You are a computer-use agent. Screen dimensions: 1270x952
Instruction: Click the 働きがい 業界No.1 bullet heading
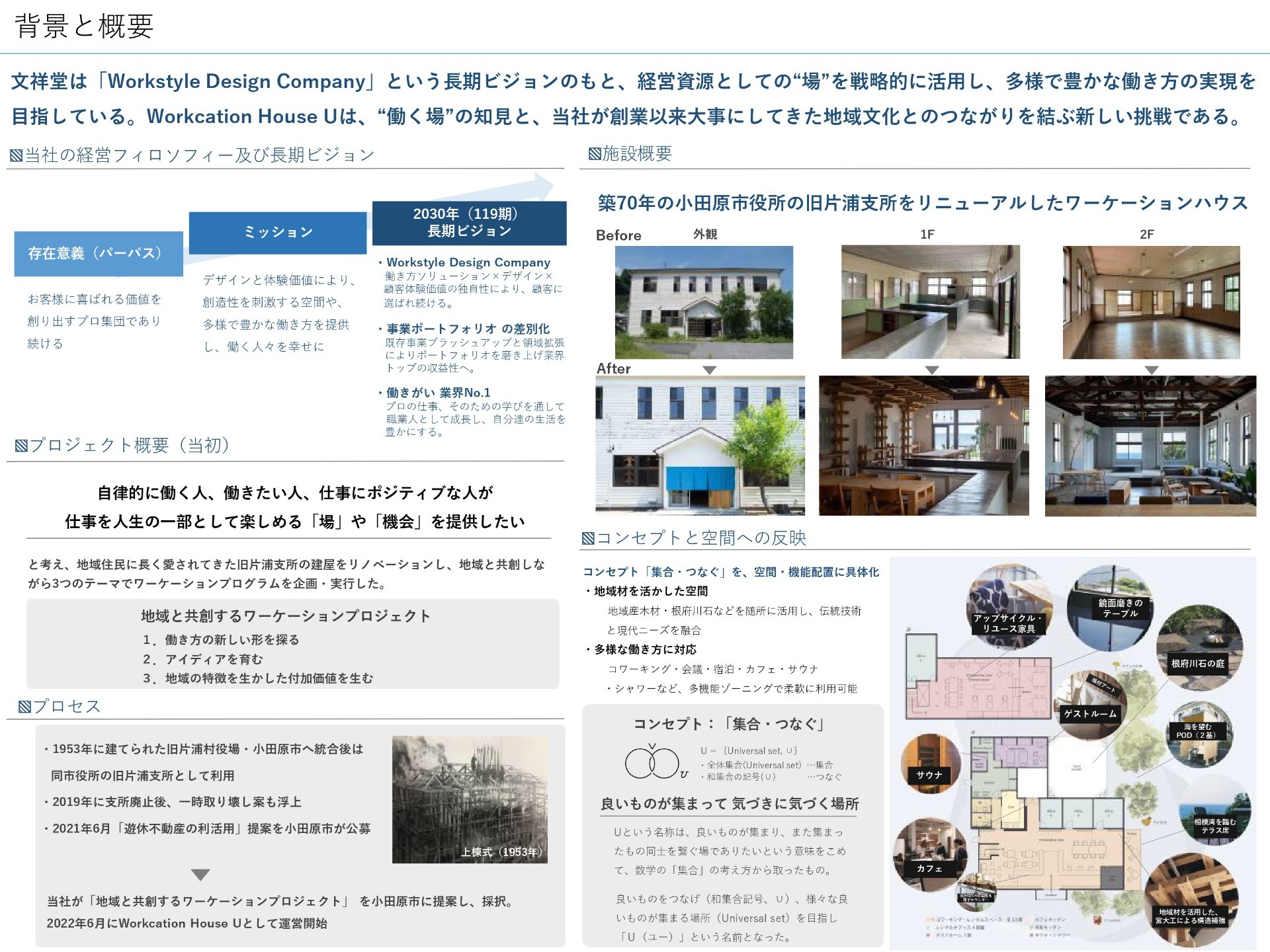point(438,393)
